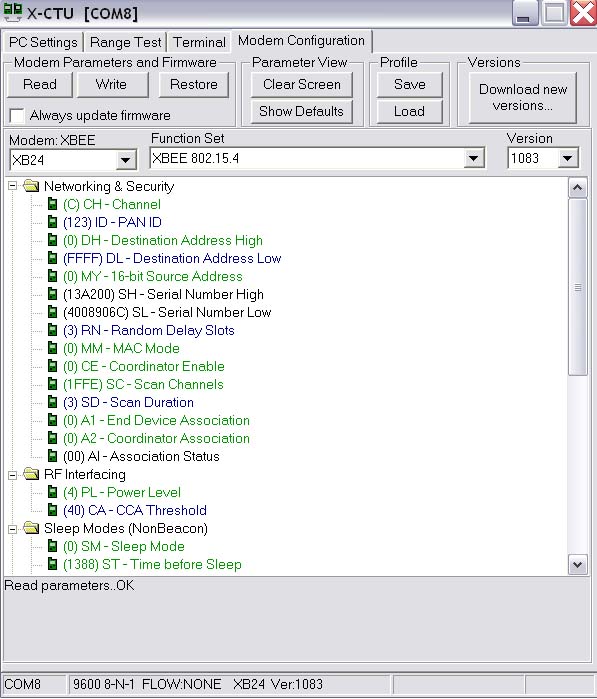
Task: Select the Modem Configuration tab
Action: click(301, 41)
